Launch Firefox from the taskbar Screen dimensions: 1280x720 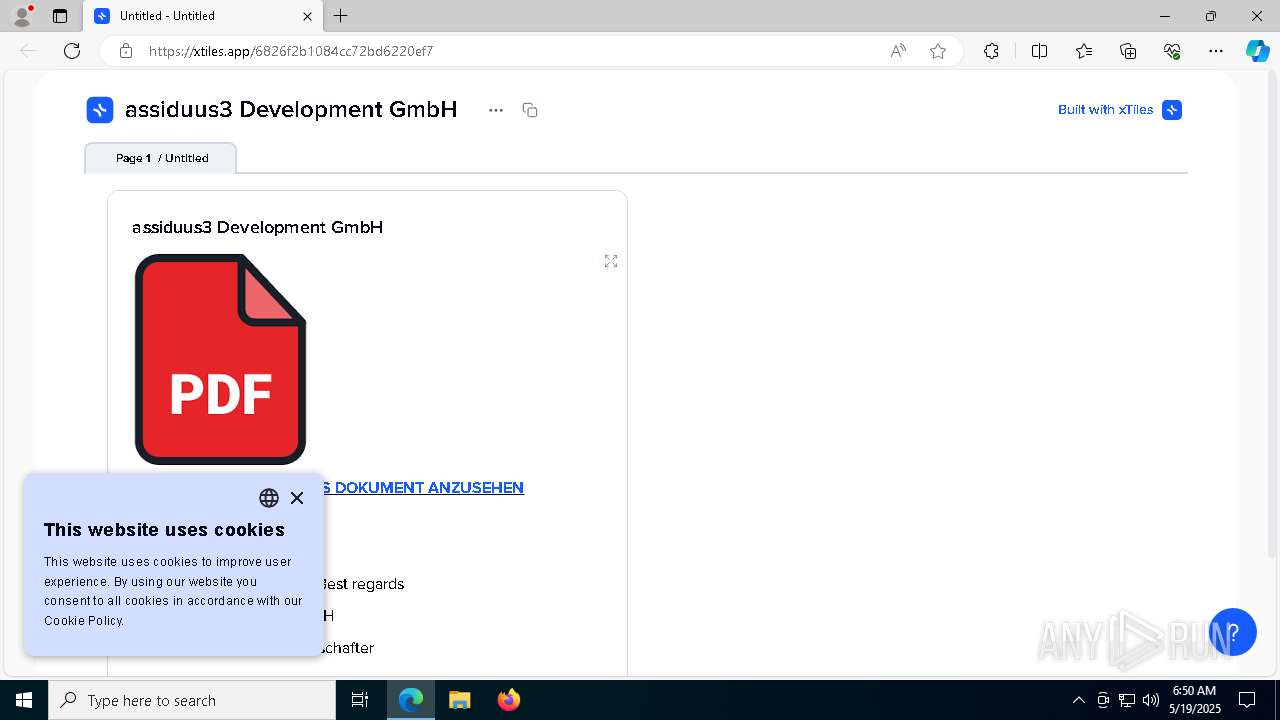508,700
